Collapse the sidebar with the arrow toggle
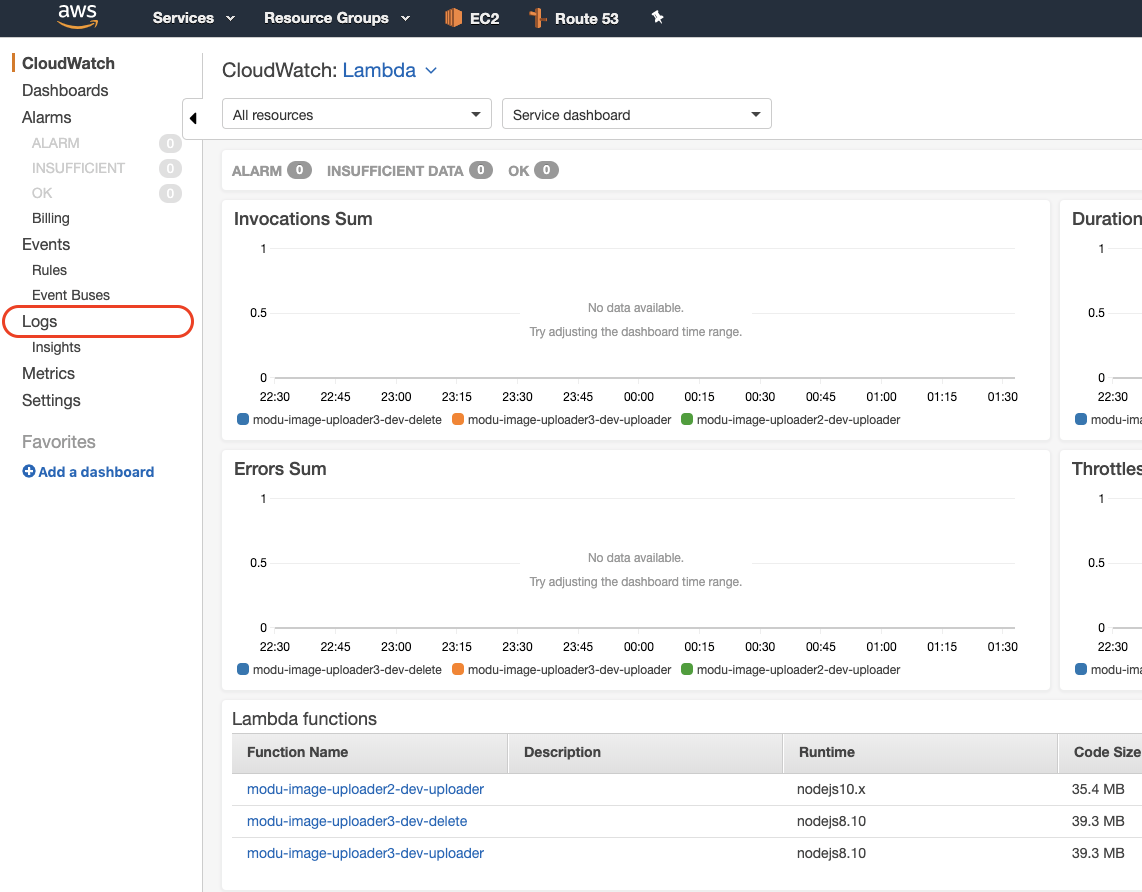 (x=193, y=118)
